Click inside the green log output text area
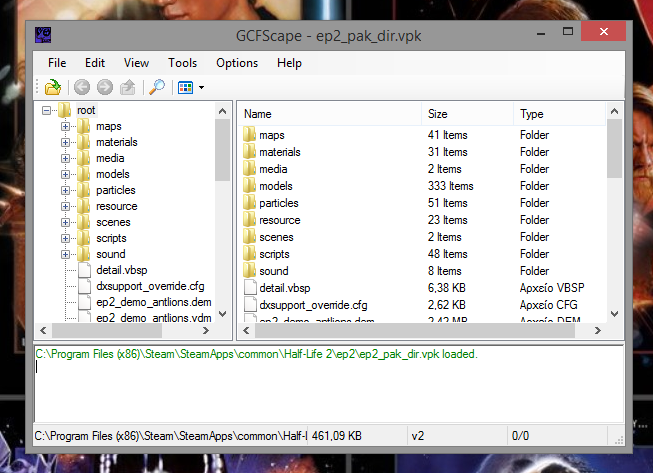The height and width of the screenshot is (473, 653). coord(329,383)
